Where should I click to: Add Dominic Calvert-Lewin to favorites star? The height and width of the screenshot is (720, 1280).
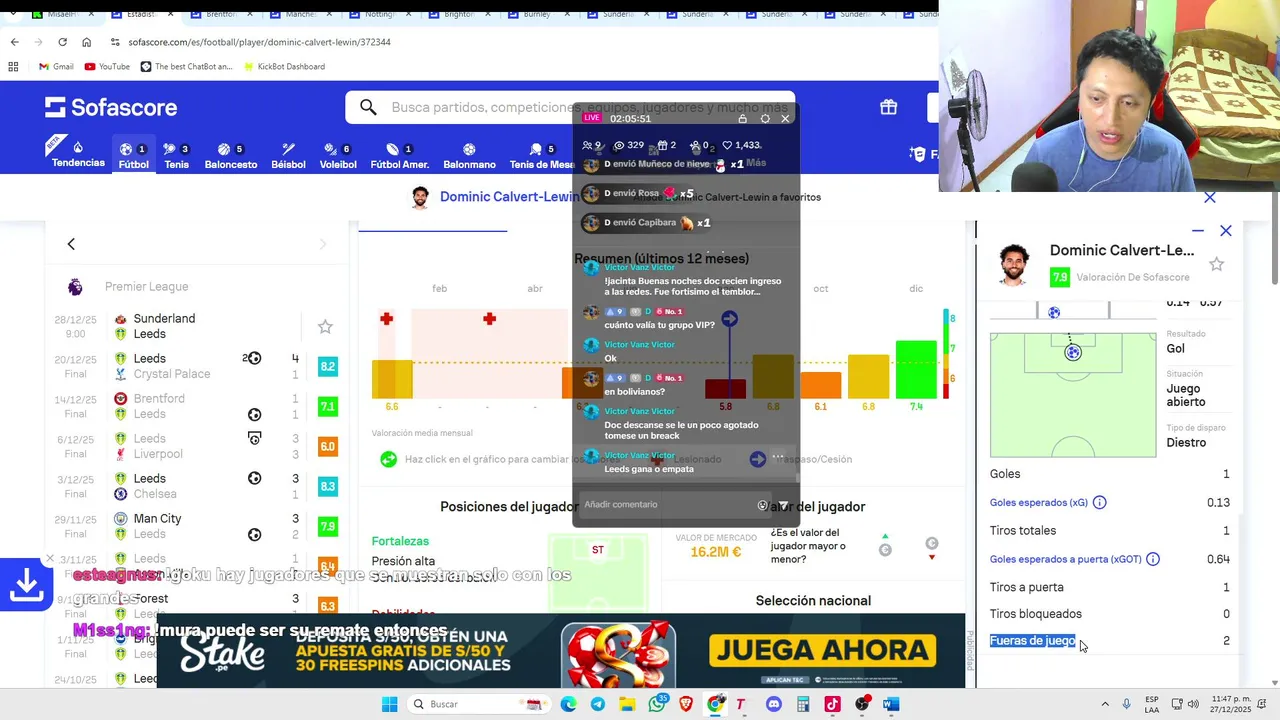pos(1216,264)
